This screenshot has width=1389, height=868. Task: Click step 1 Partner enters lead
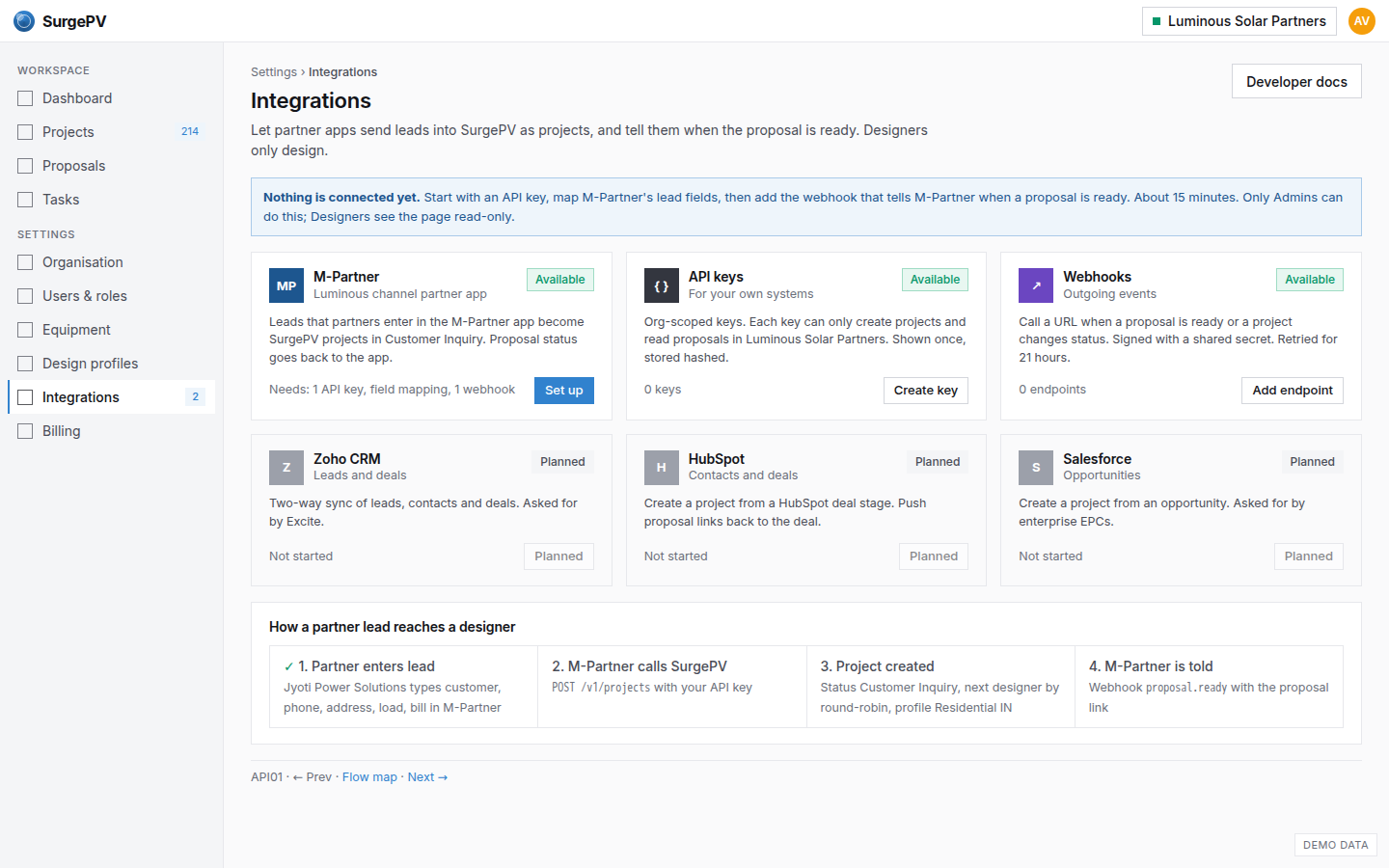pos(403,687)
